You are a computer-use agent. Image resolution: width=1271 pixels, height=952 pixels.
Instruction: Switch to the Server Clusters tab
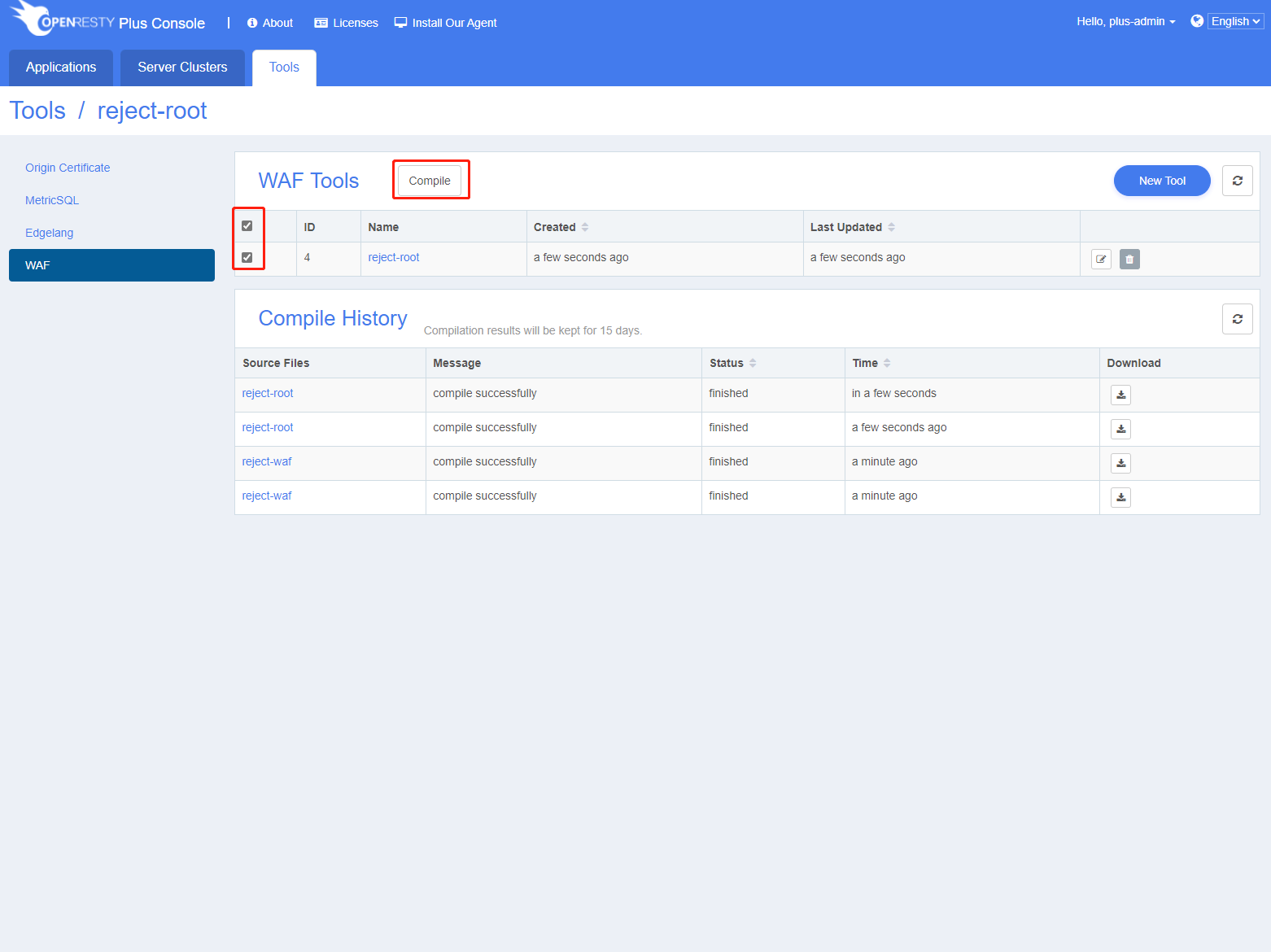(x=182, y=68)
